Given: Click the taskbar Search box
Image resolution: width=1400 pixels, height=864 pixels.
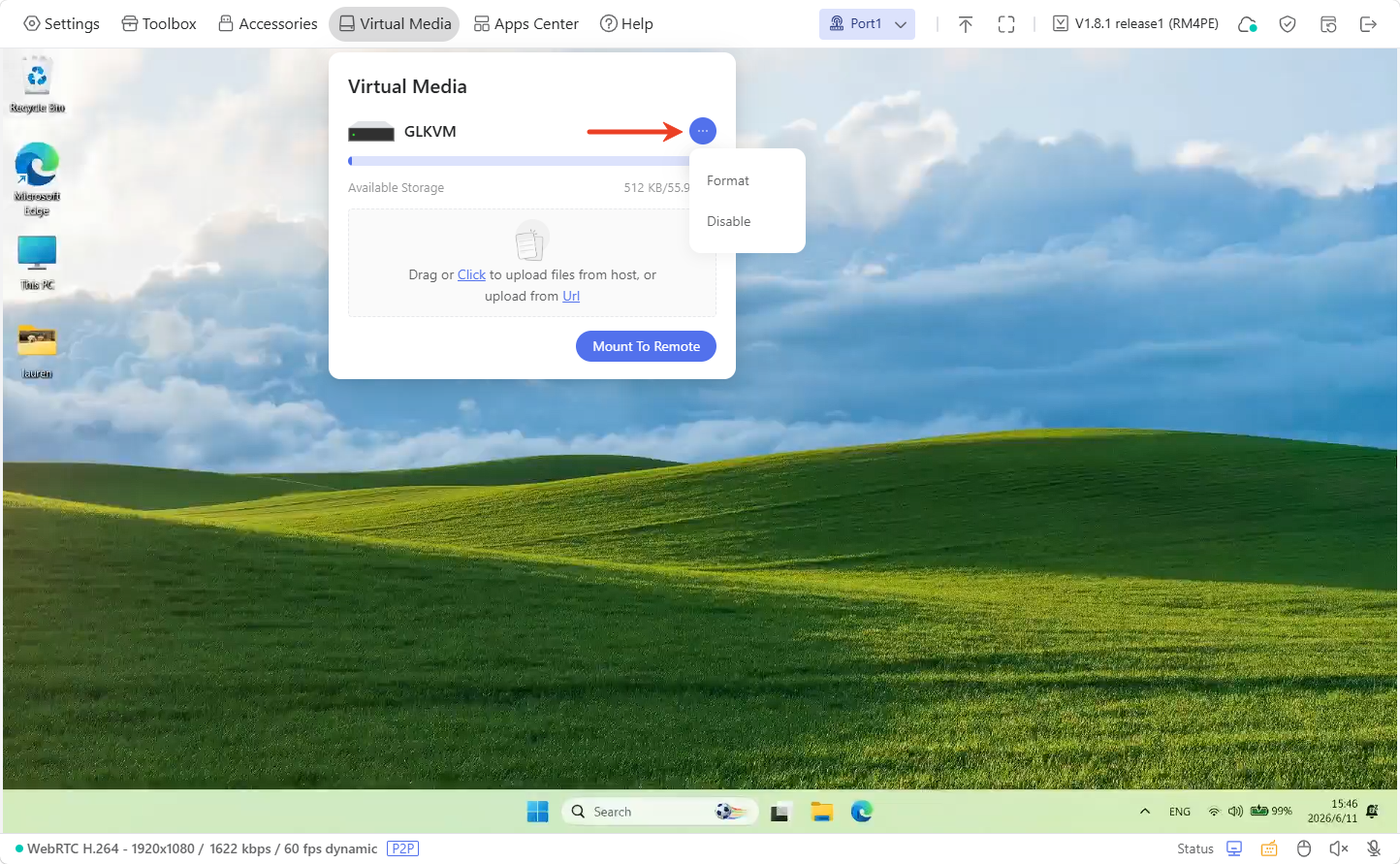Looking at the screenshot, I should tap(660, 812).
